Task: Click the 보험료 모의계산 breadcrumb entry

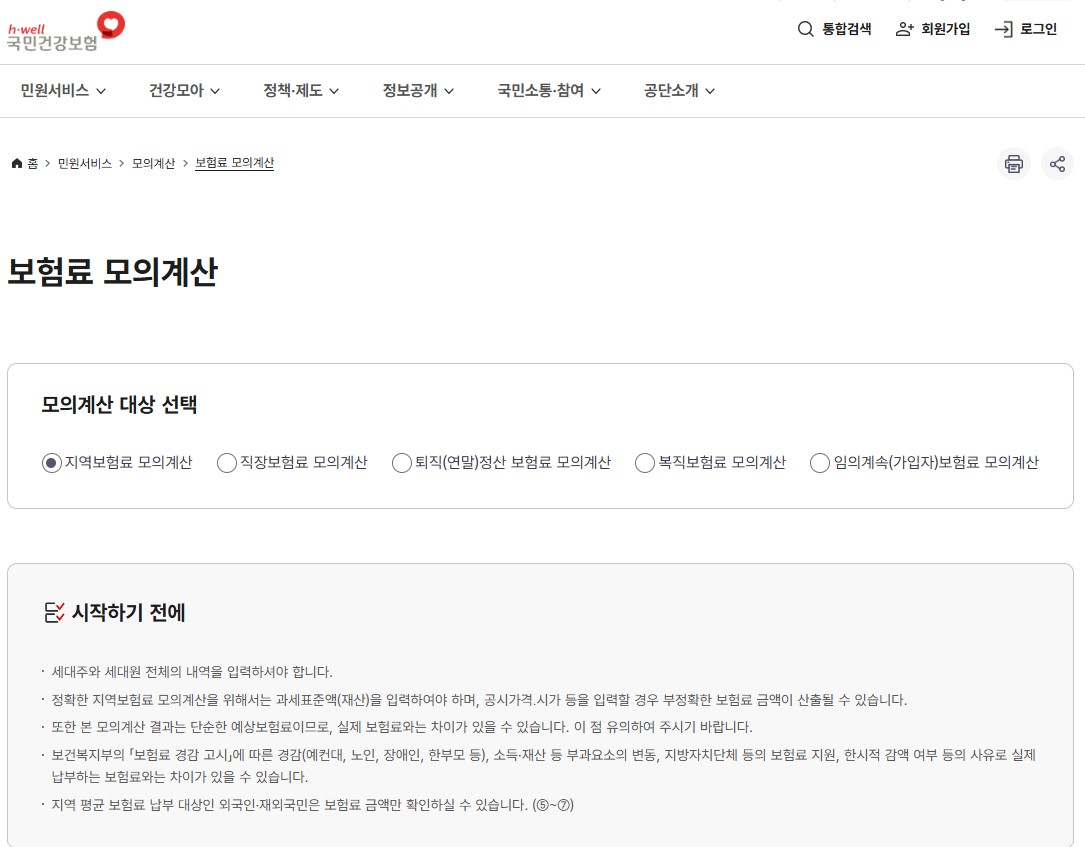Action: tap(234, 163)
